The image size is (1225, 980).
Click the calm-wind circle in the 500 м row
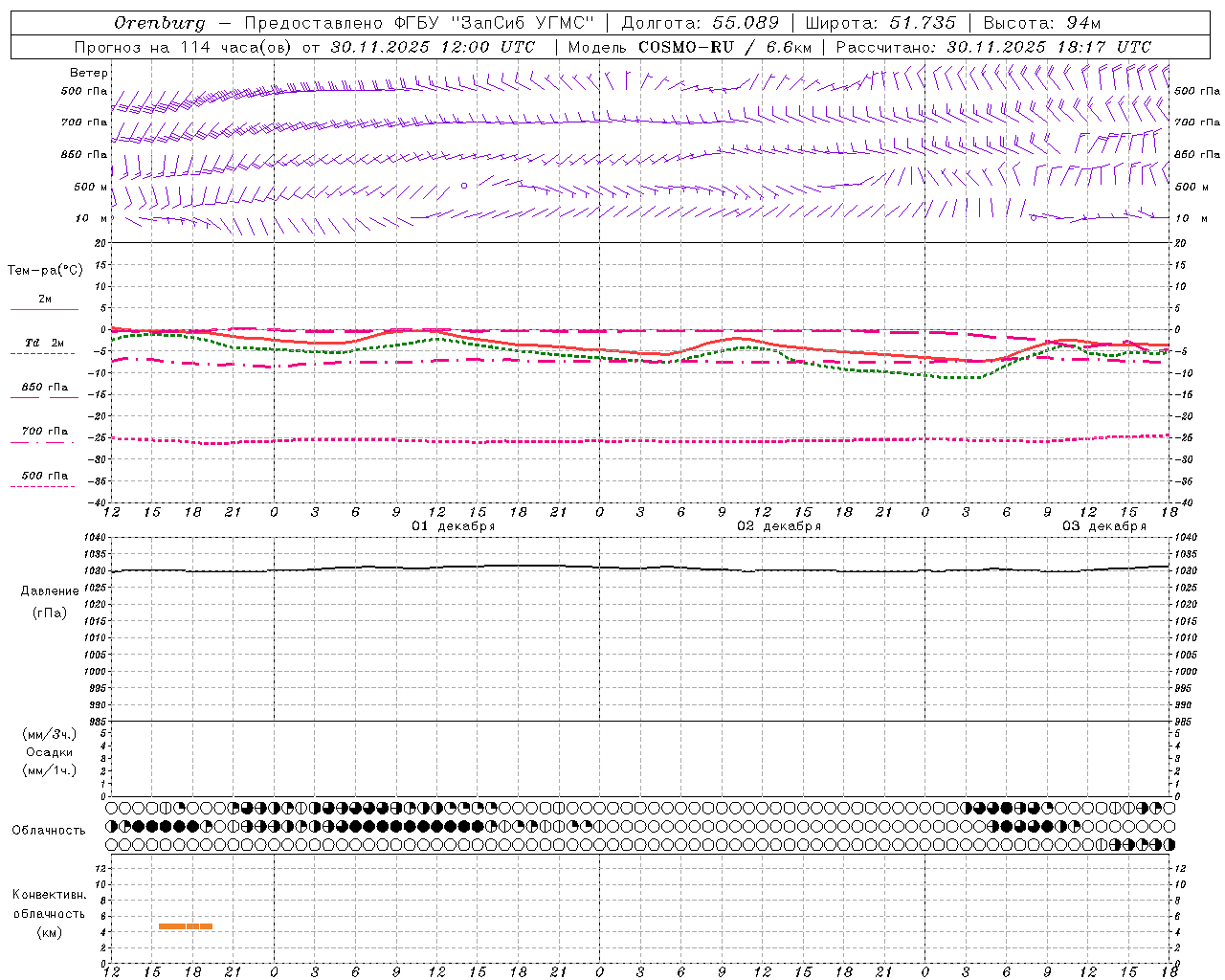(464, 186)
